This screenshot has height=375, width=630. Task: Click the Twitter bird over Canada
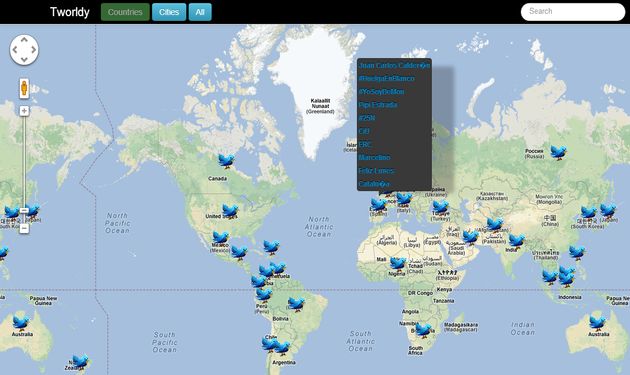coord(226,161)
